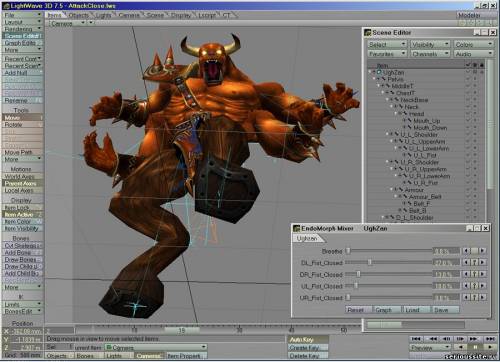This screenshot has height=362, width=500.
Task: Jump to first frame in playback controls
Action: [416, 339]
